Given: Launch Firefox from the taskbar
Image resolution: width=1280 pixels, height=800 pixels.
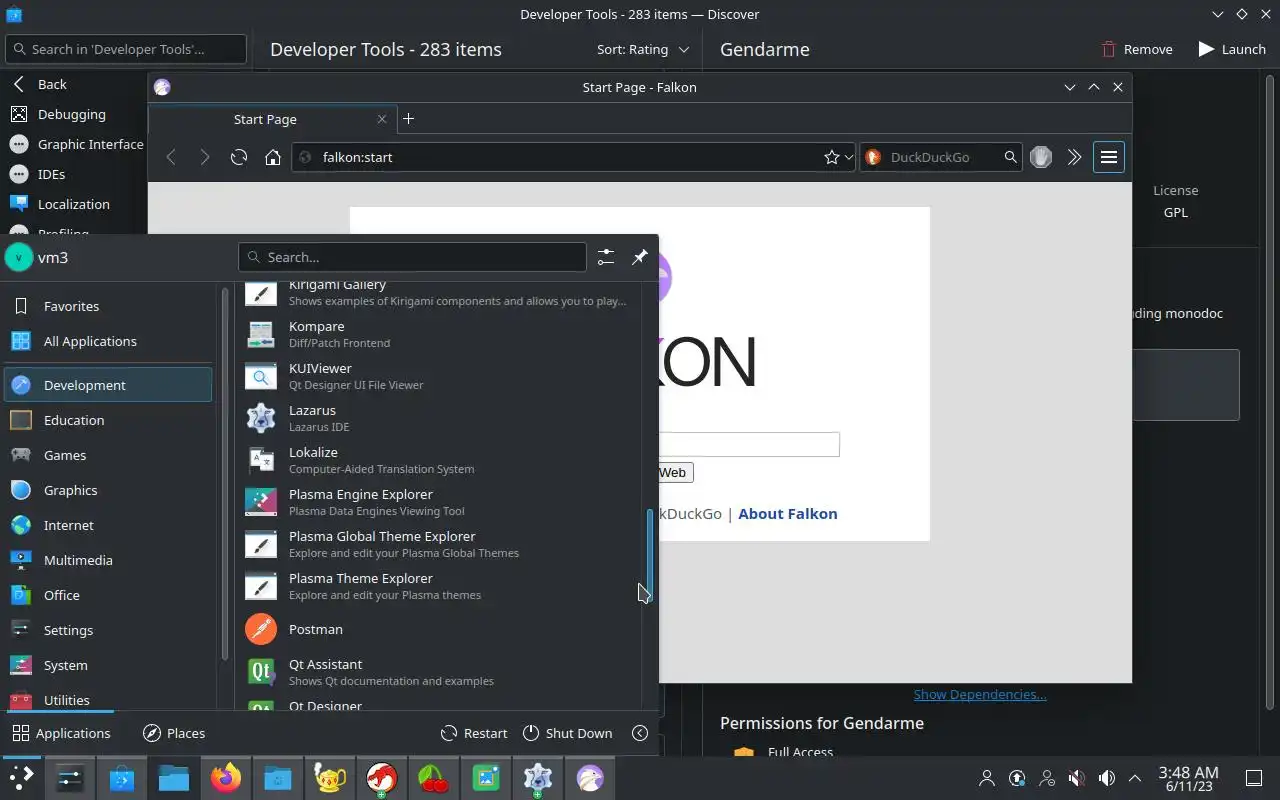Looking at the screenshot, I should pyautogui.click(x=226, y=778).
